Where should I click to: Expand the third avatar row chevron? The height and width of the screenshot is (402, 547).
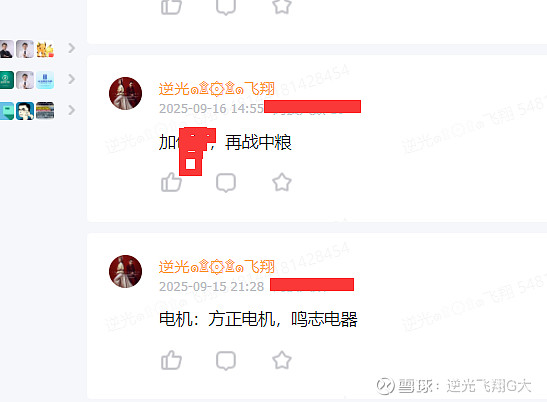[x=72, y=110]
